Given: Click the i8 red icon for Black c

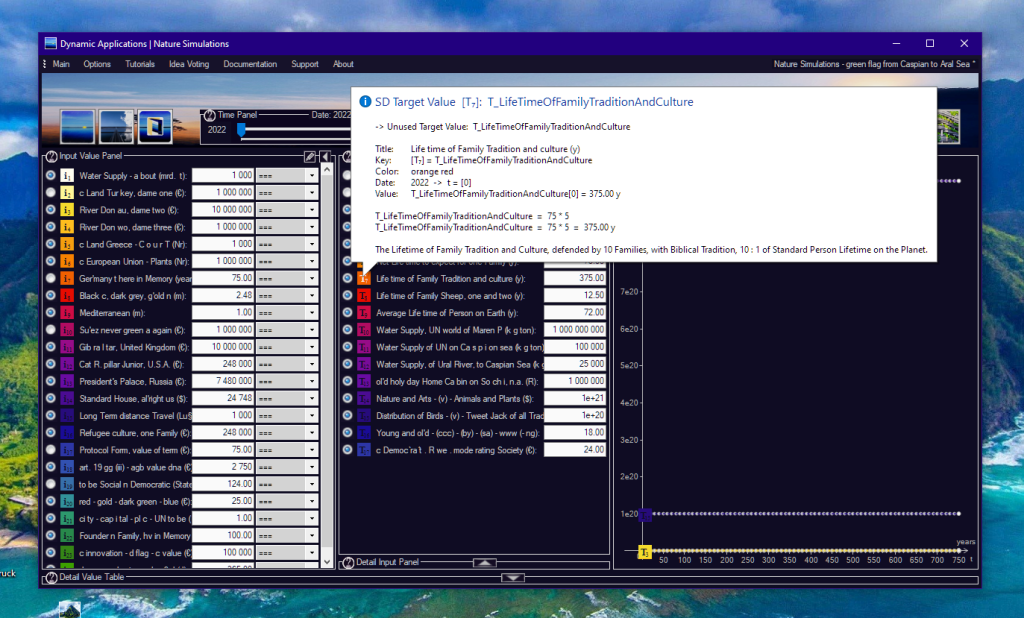Looking at the screenshot, I should point(67,295).
